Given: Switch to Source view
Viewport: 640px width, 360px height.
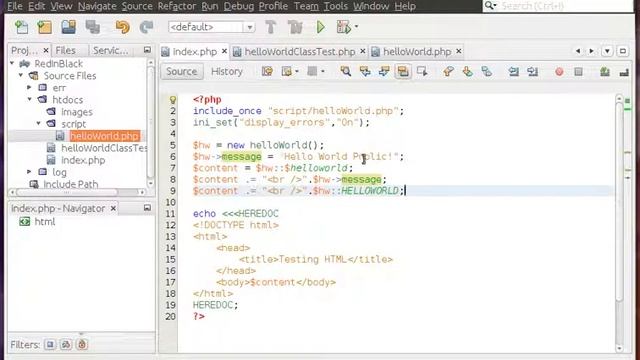Looking at the screenshot, I should pos(181,71).
